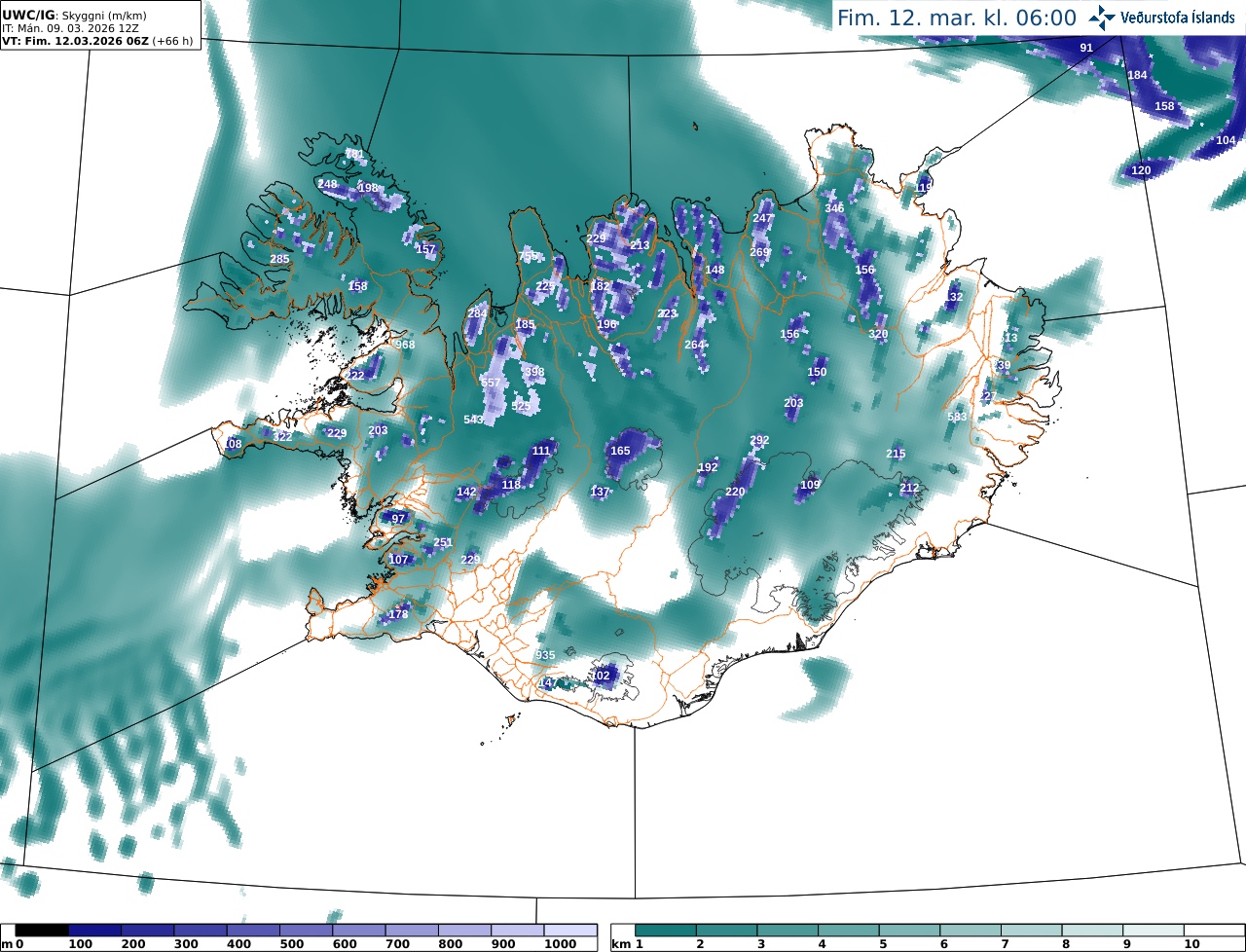Click the visibility value 264 on the map

(694, 345)
